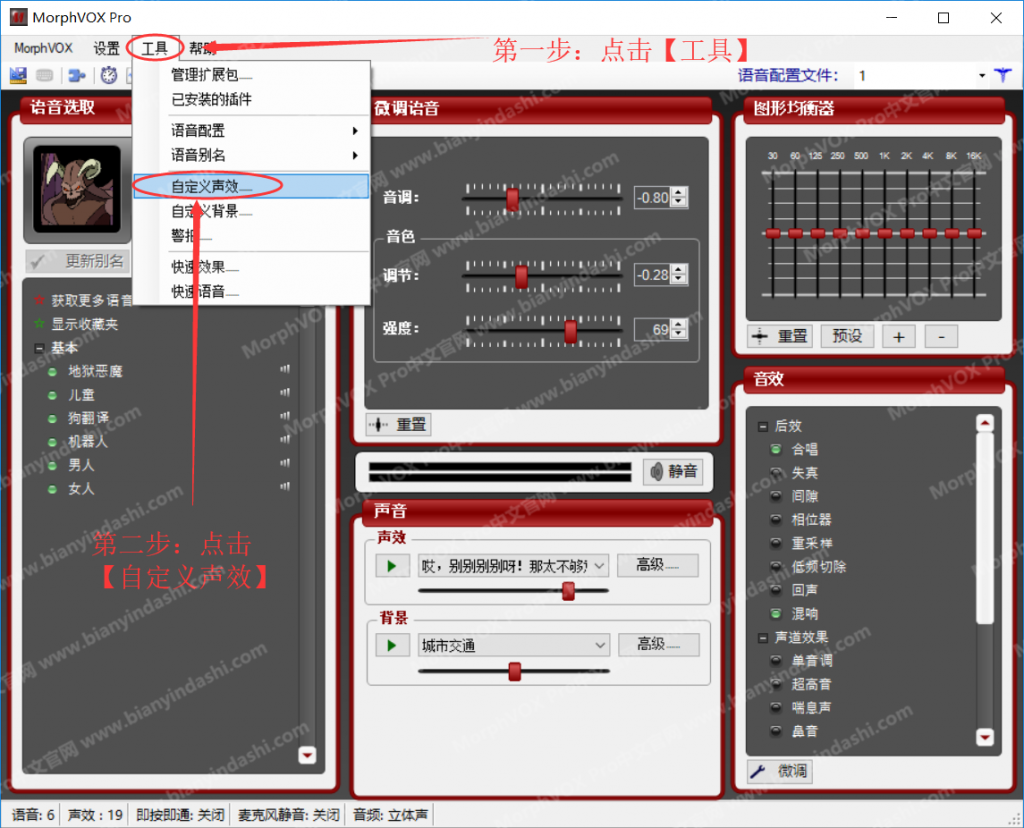Increase 音调 value with up stepper arrow
Viewport: 1024px width, 828px height.
679,193
